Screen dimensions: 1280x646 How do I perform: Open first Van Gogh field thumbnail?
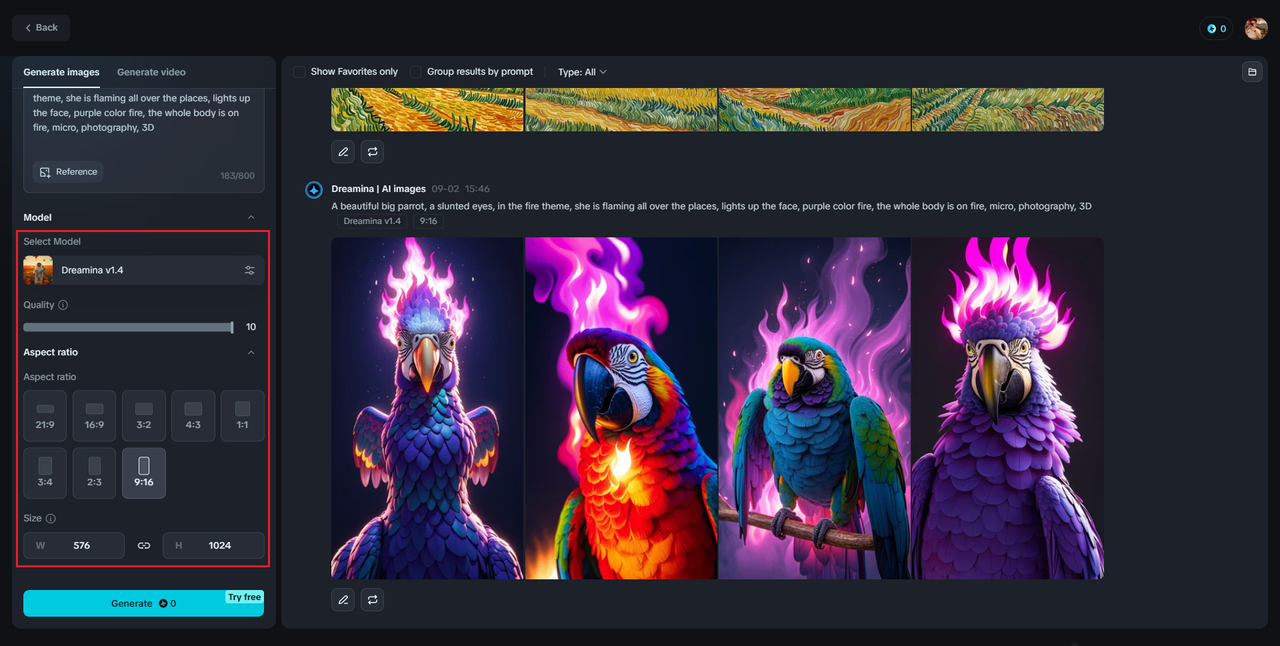point(427,109)
